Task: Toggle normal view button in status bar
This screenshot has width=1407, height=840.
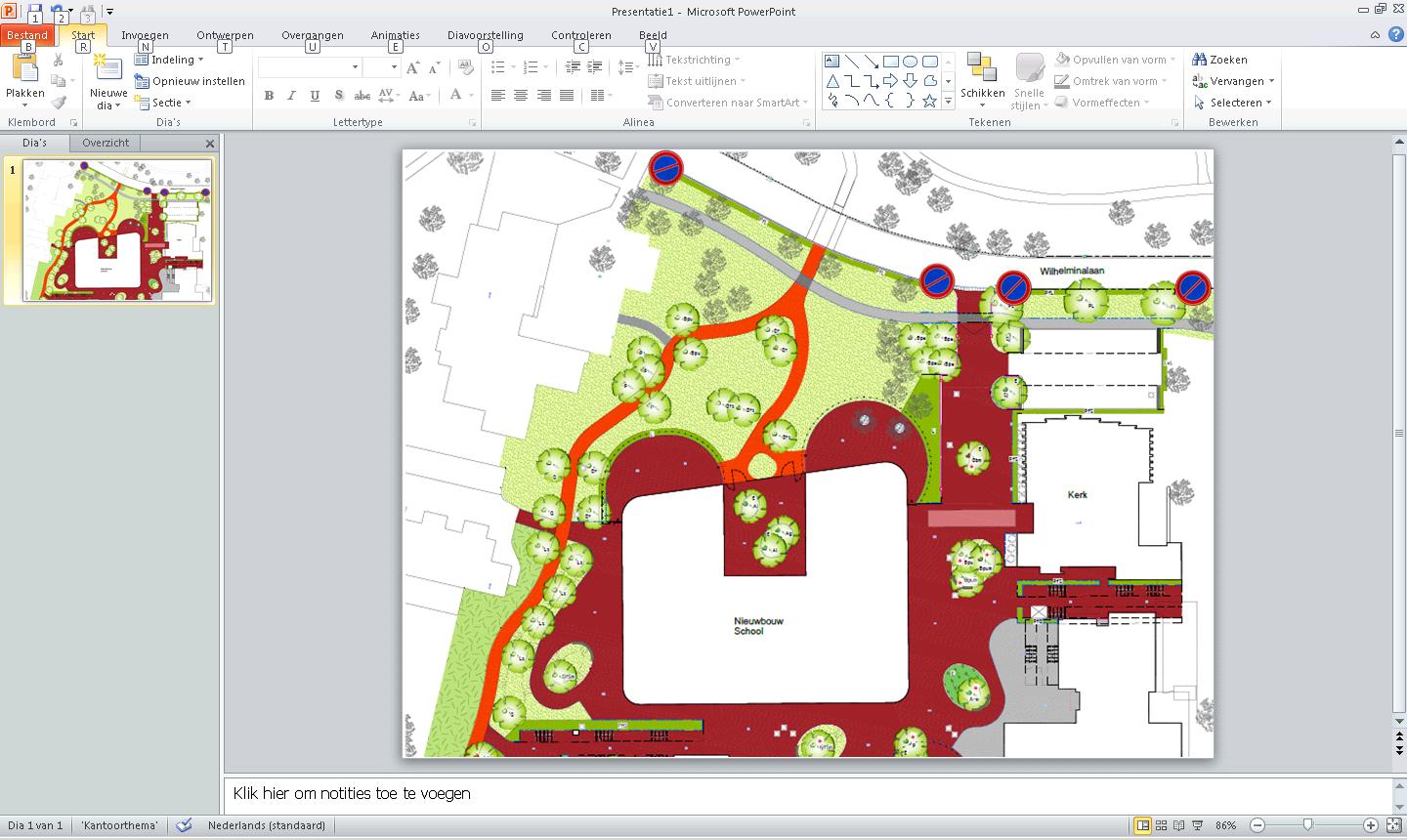Action: tap(1142, 825)
